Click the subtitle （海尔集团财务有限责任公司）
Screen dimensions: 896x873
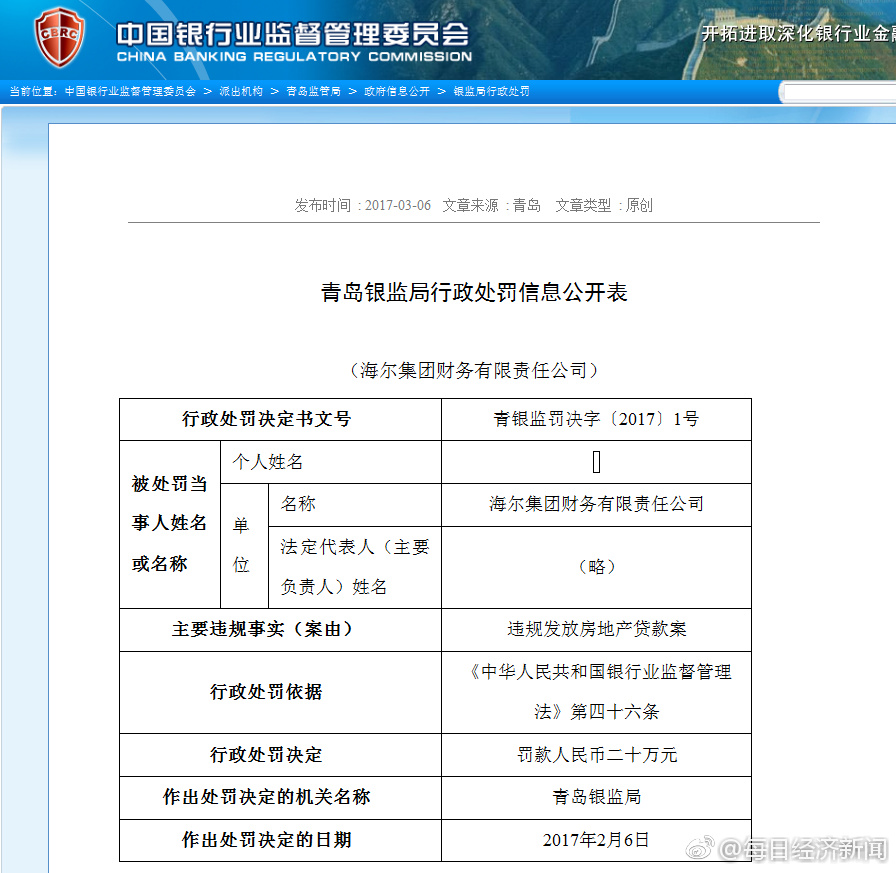tap(474, 371)
